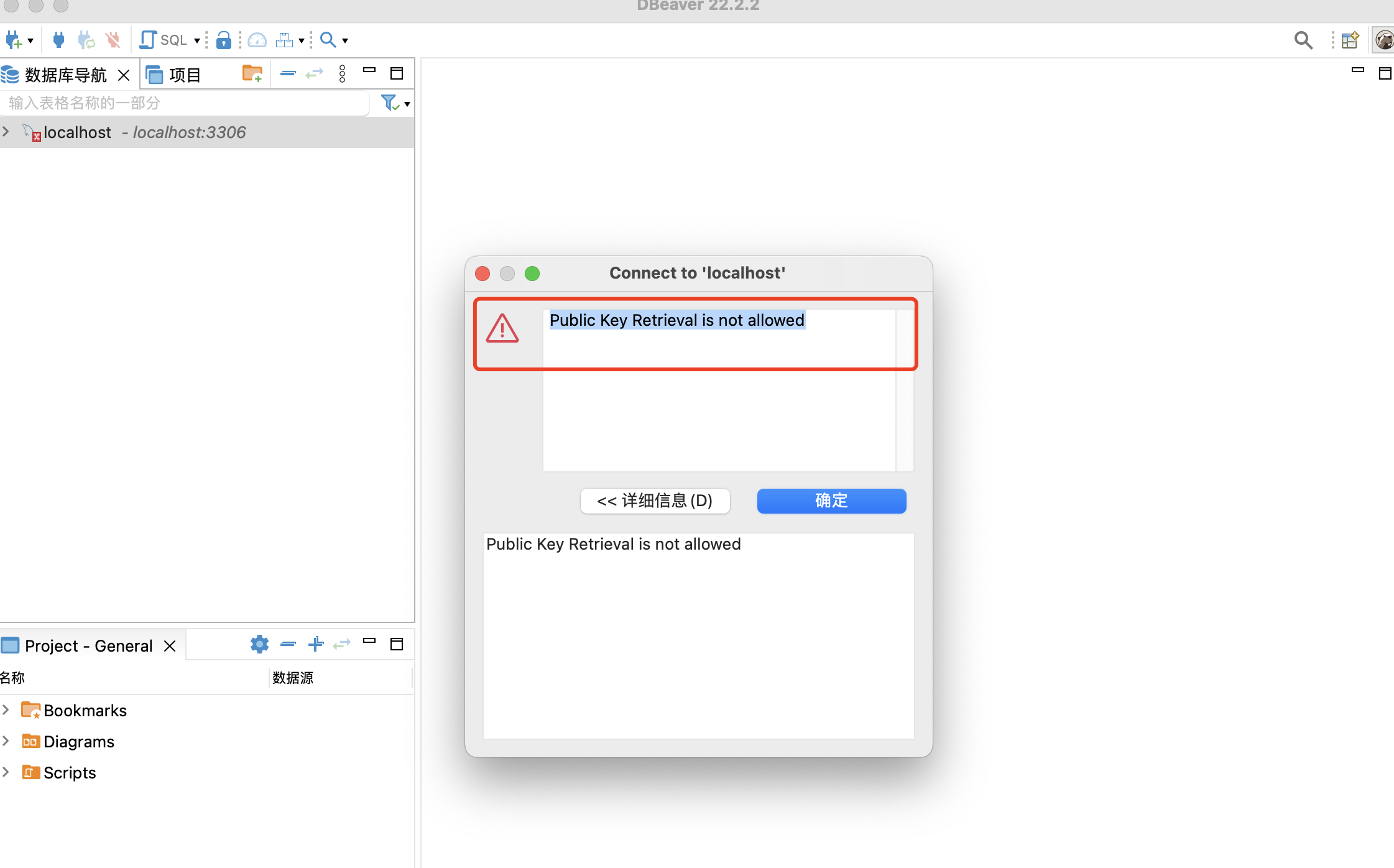Switch to the 项目 tab
The height and width of the screenshot is (868, 1394).
[184, 75]
